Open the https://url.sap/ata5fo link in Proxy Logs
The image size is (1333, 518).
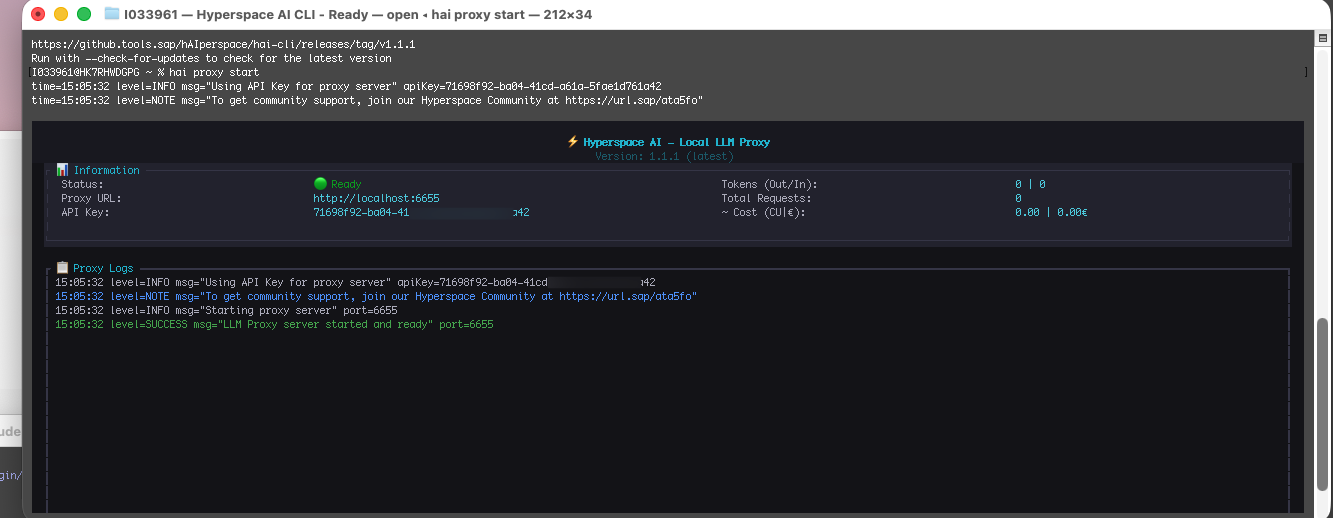(627, 296)
